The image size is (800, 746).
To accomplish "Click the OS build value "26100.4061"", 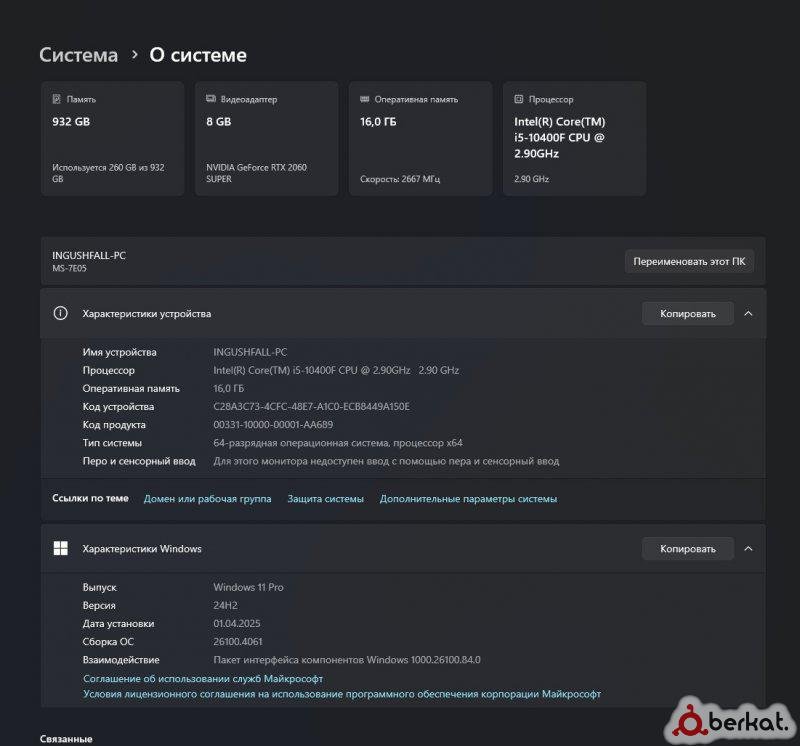I will [238, 641].
